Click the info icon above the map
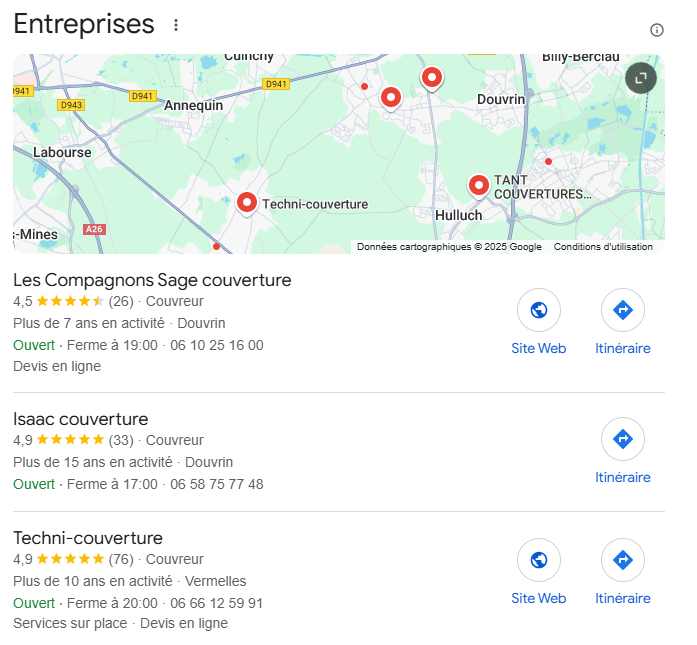This screenshot has width=697, height=645. point(657,29)
